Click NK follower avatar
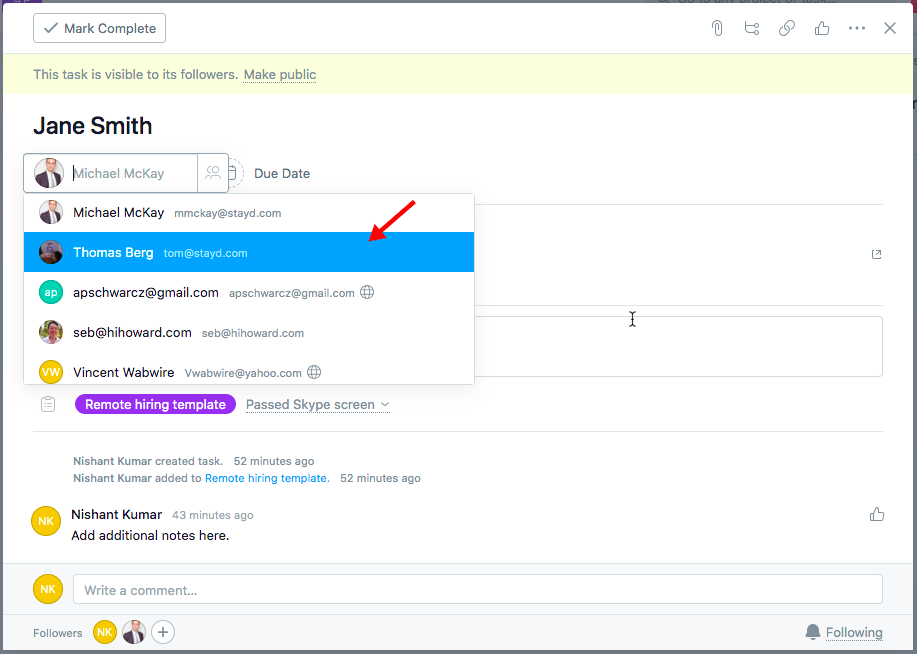The width and height of the screenshot is (917, 654). pos(105,632)
